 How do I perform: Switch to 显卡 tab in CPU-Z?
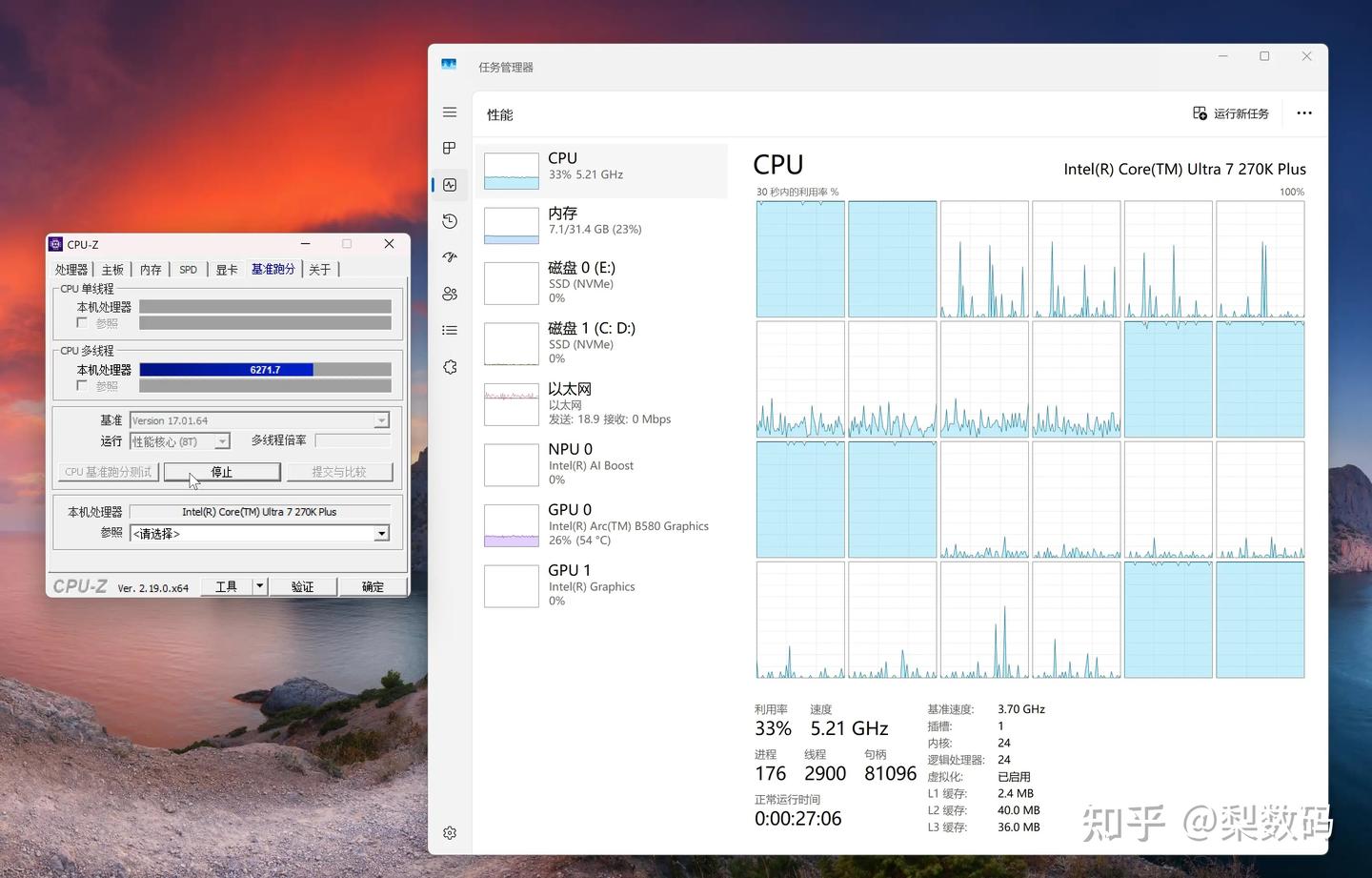point(227,270)
